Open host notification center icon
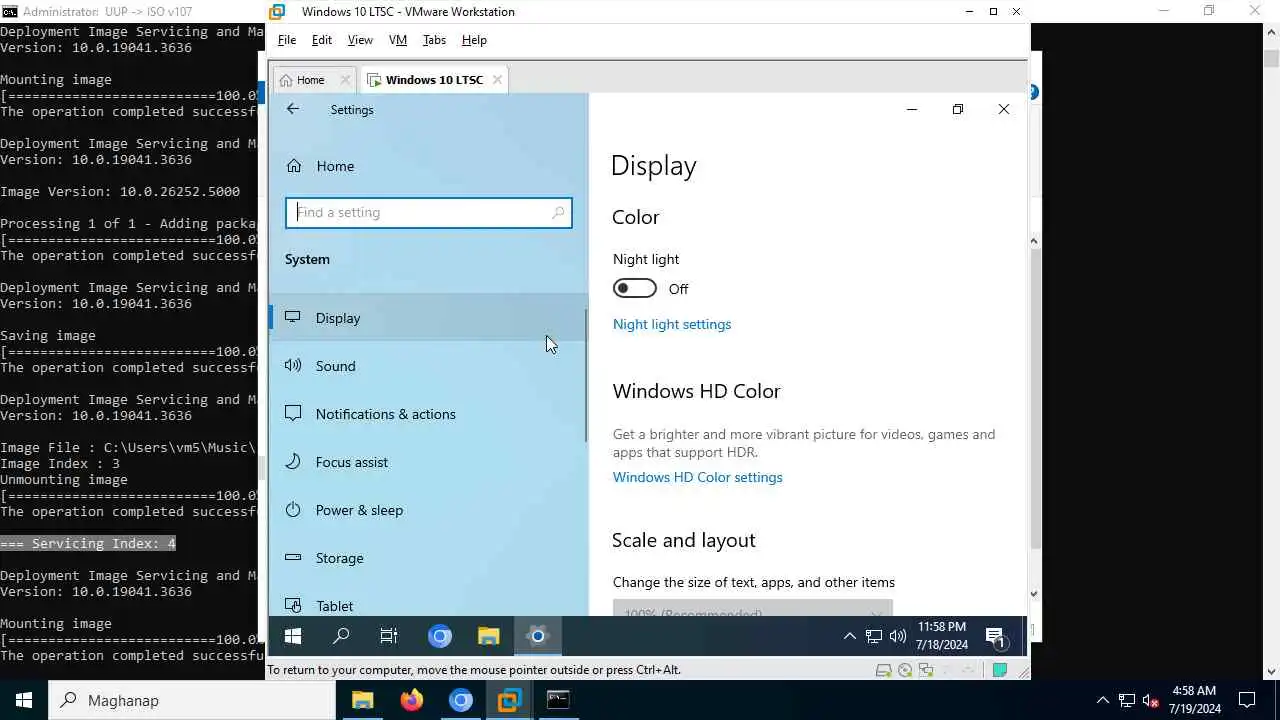Screen dimensions: 1280x720 (x=1247, y=700)
